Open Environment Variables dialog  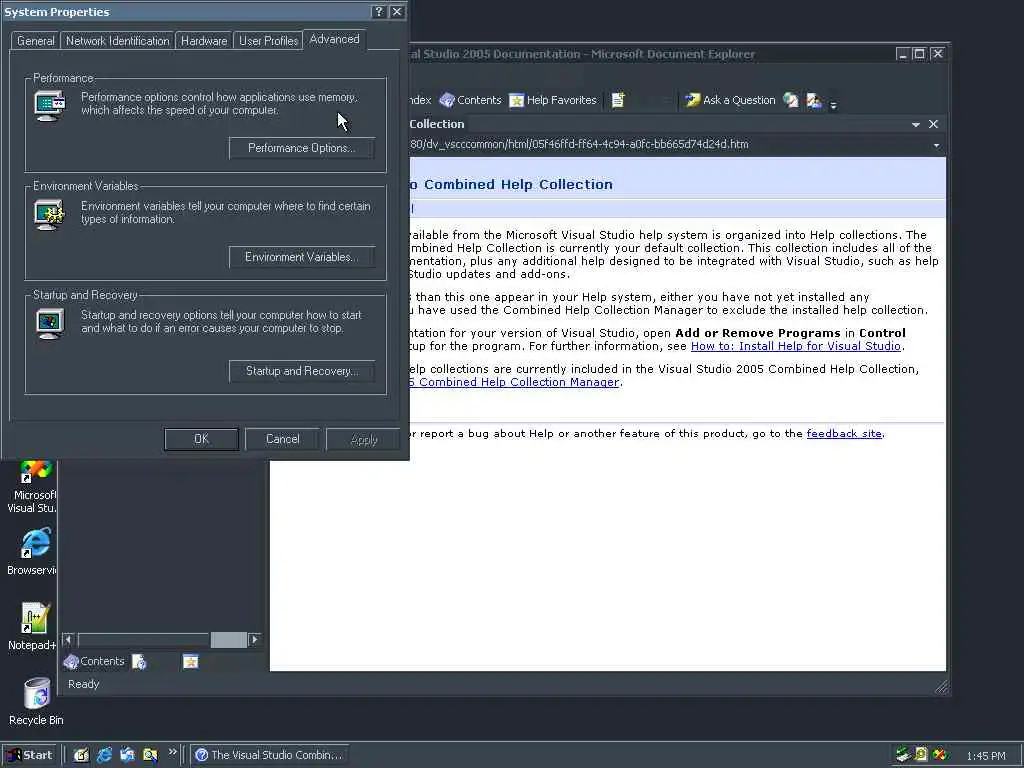pos(302,257)
